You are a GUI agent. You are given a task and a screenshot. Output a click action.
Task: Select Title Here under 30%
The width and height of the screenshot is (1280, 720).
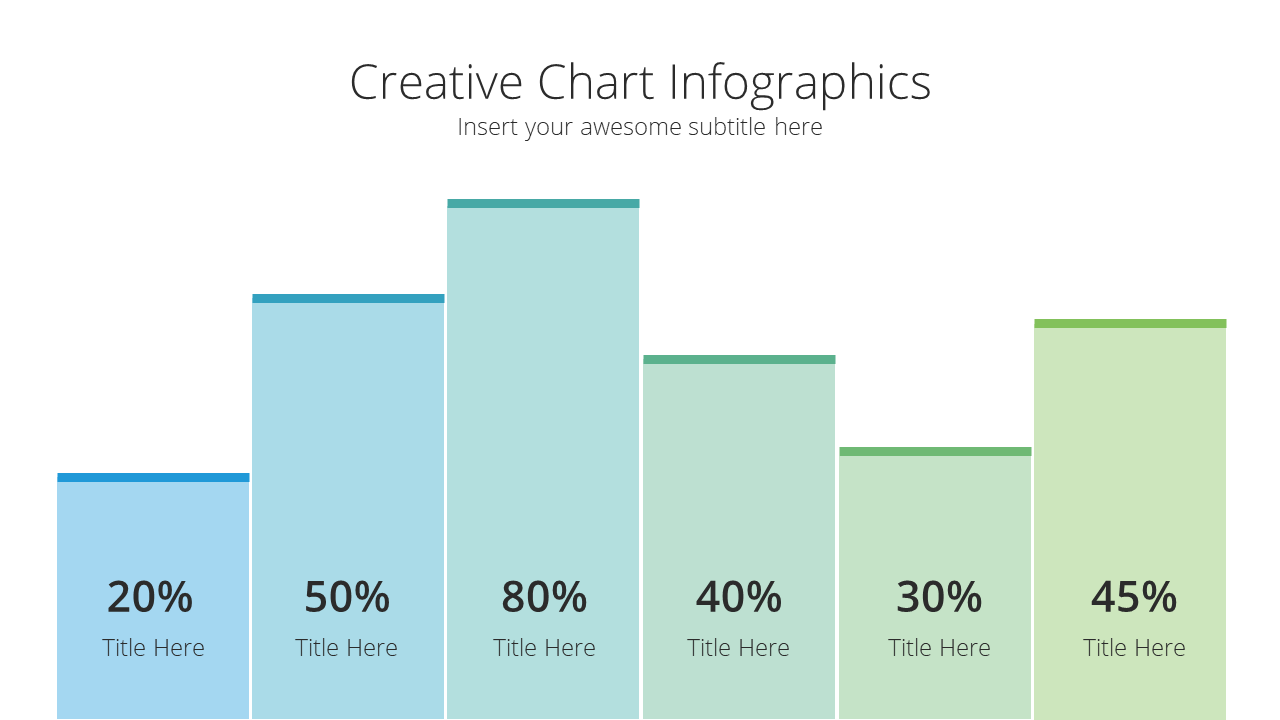939,648
